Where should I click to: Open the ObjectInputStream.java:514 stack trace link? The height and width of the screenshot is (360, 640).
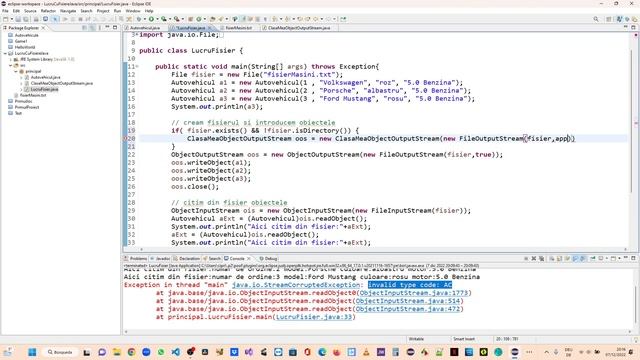408,301
